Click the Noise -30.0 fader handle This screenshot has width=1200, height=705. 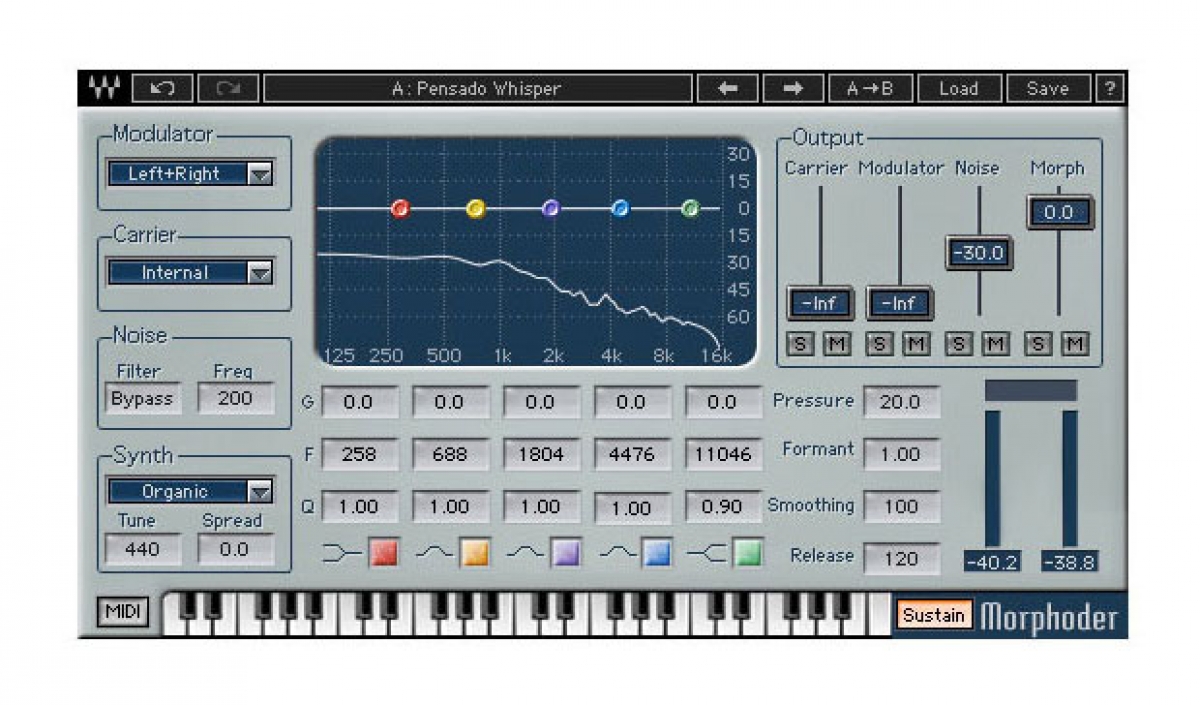click(x=979, y=253)
